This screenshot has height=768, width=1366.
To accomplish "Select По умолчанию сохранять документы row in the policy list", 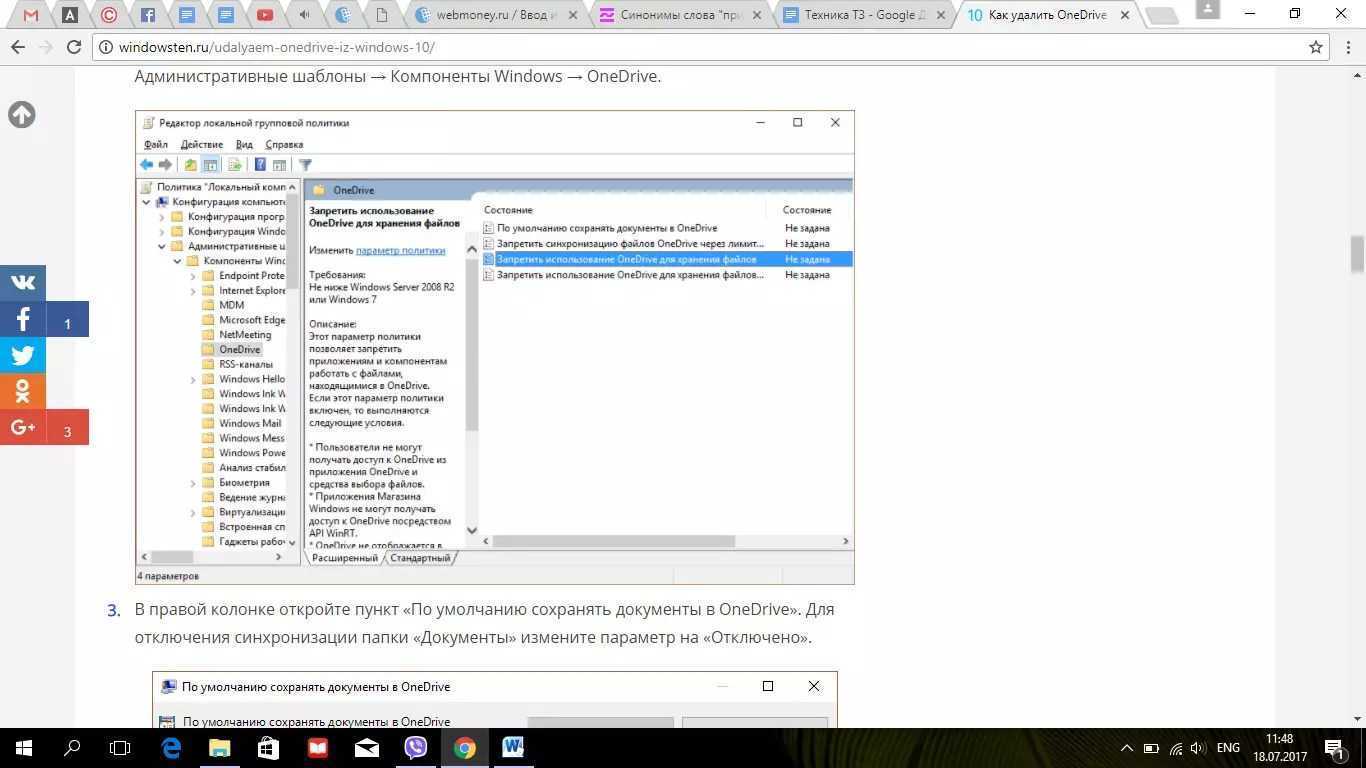I will click(667, 228).
